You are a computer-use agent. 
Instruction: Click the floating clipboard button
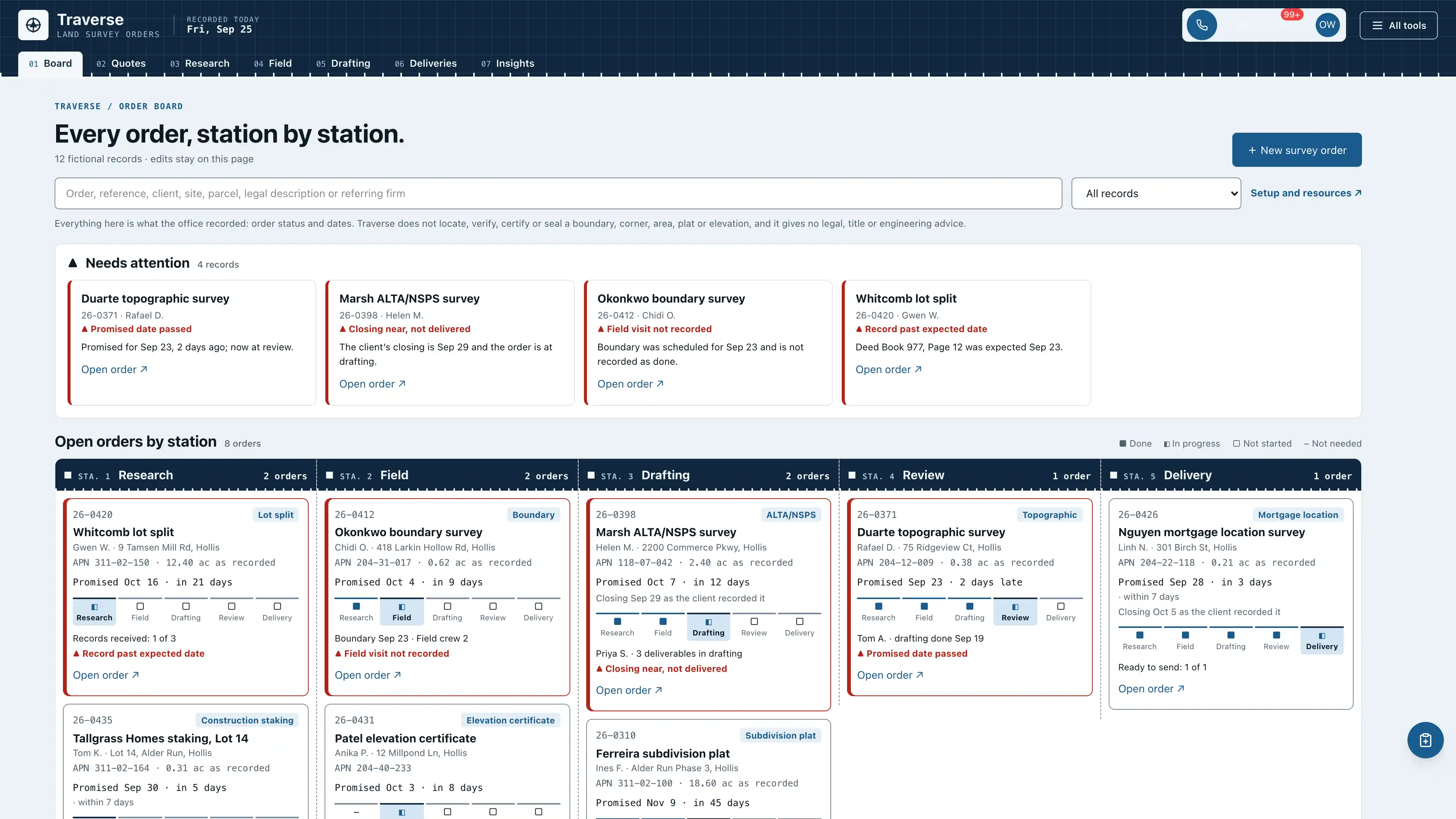[x=1425, y=740]
